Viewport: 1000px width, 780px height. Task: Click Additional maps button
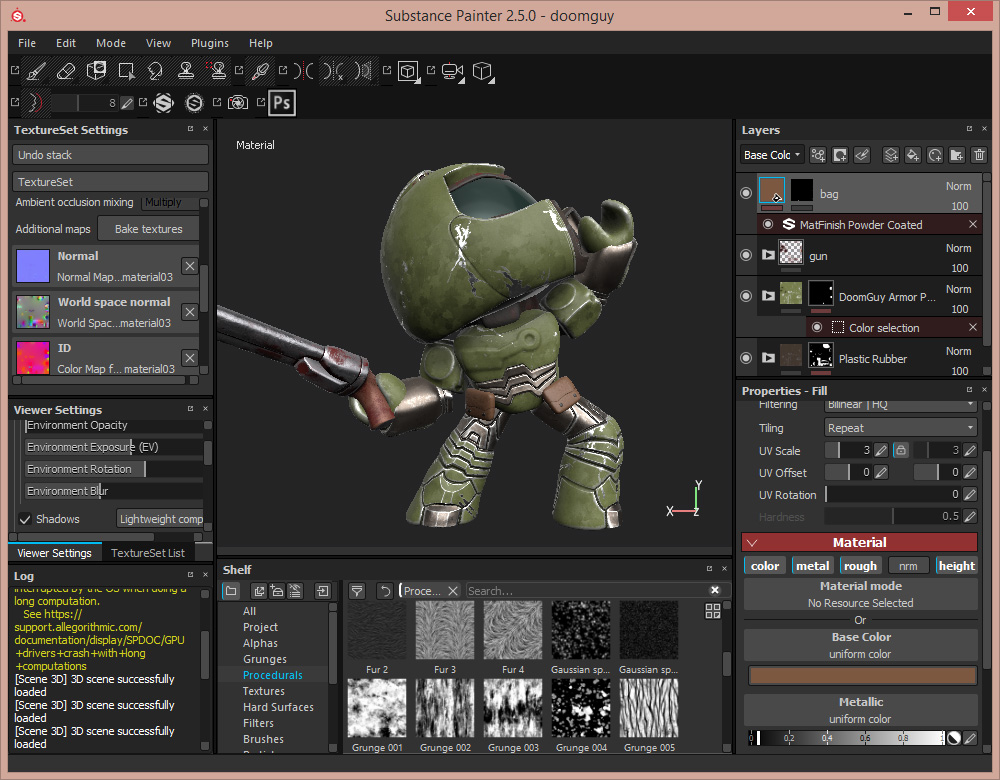(53, 229)
